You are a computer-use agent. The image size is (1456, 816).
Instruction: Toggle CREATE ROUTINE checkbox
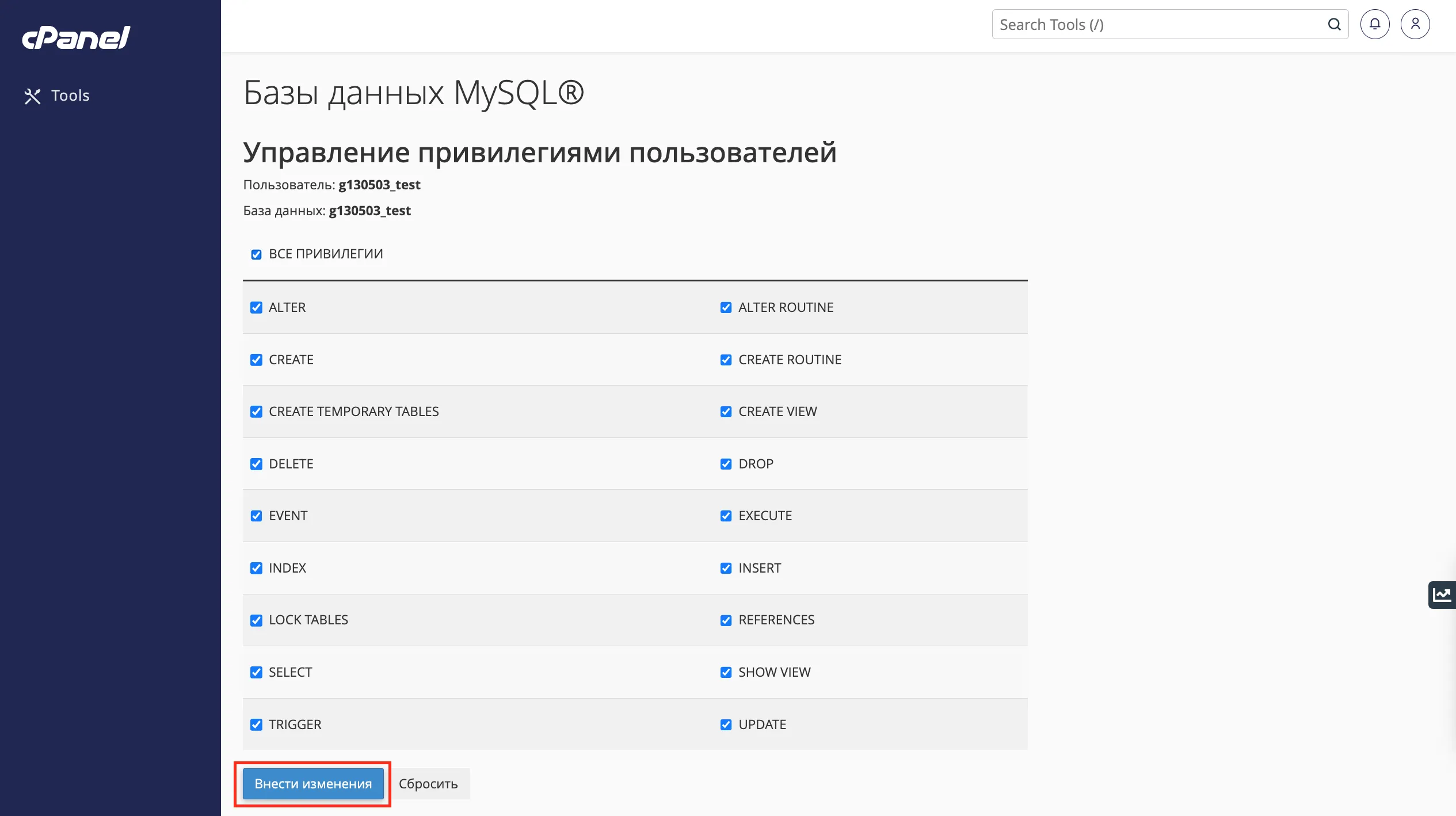[x=726, y=360]
